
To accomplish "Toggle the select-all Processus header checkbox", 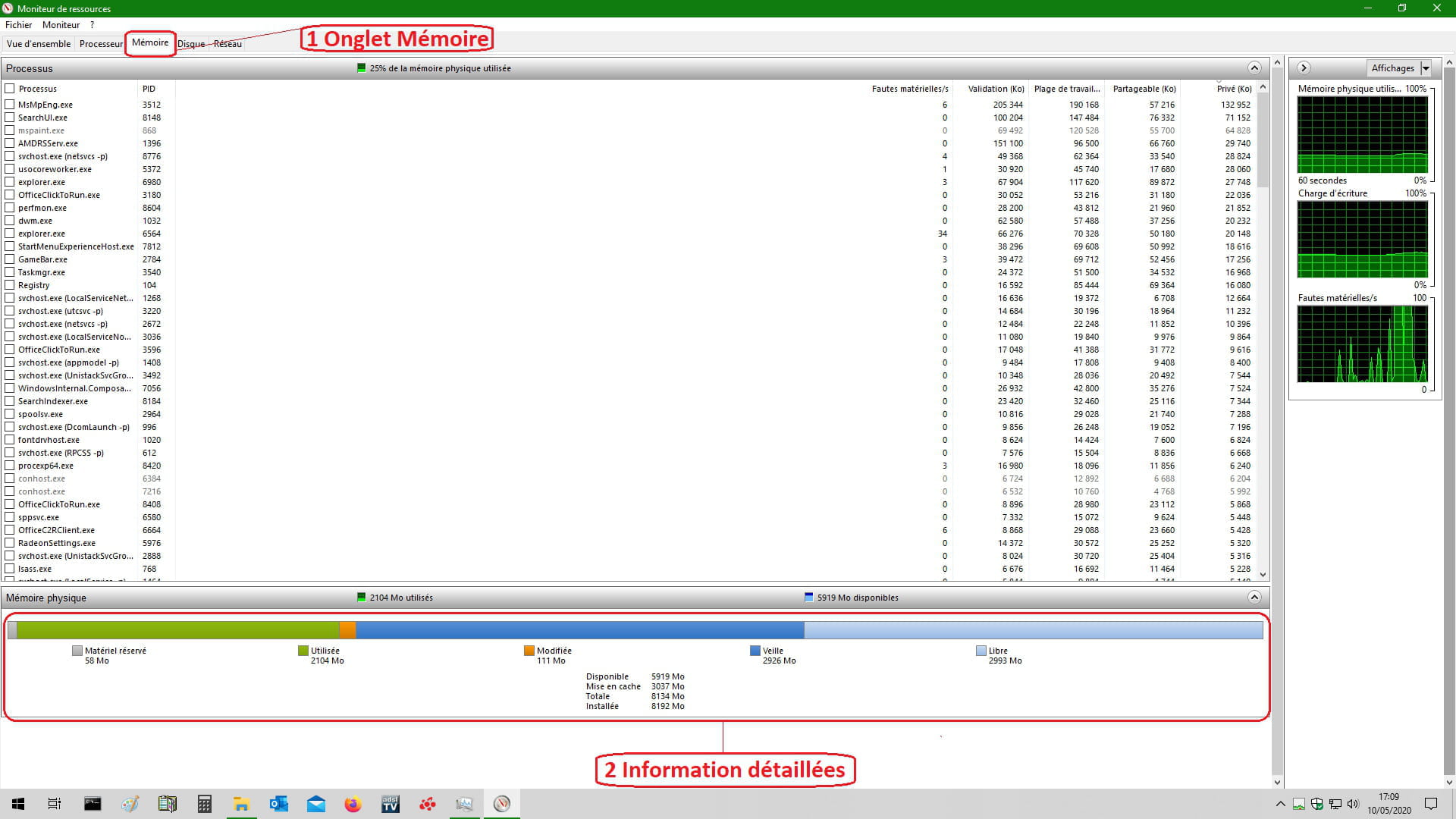I will pos(10,89).
